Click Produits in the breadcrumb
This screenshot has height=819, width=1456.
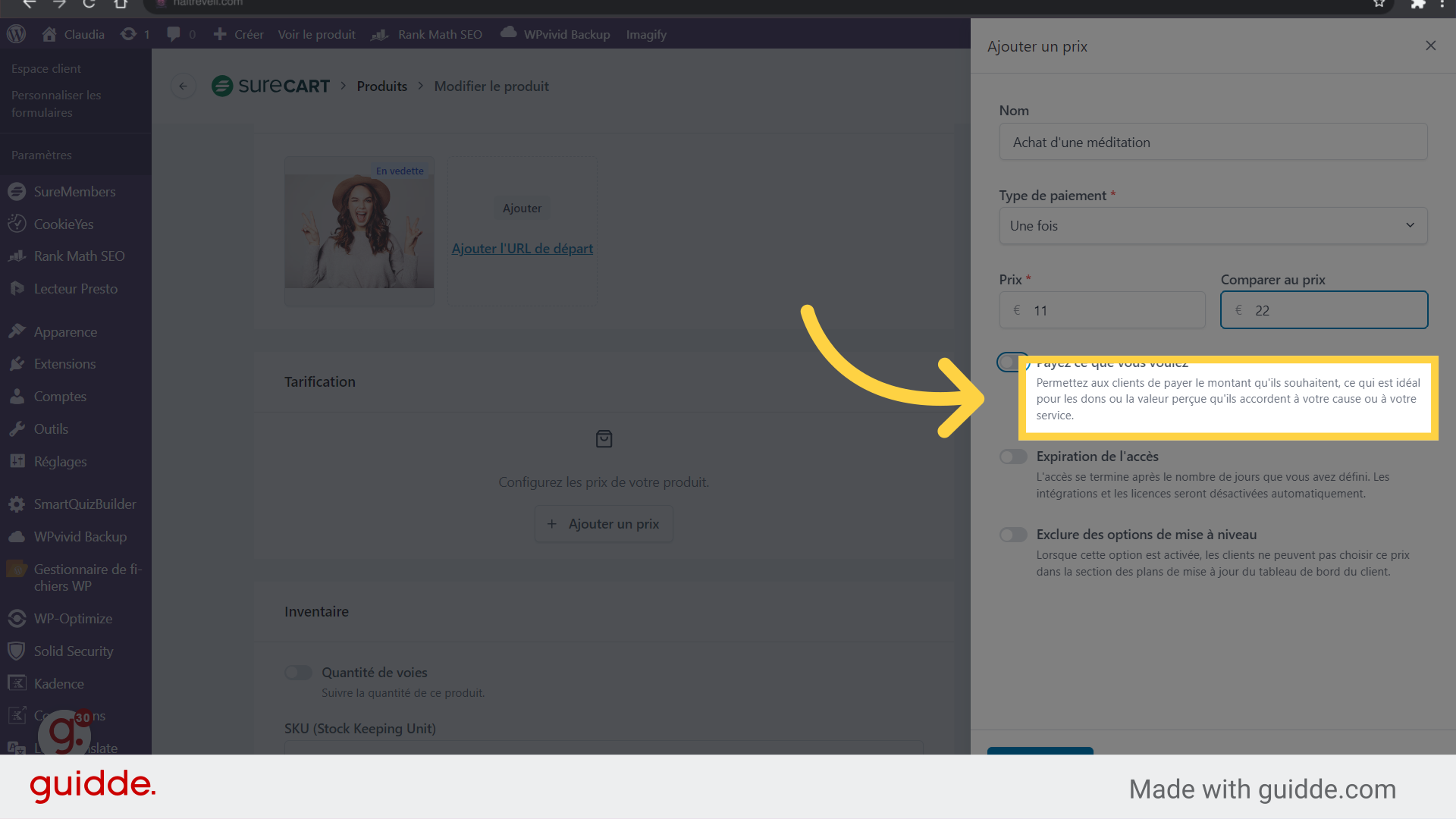point(381,86)
